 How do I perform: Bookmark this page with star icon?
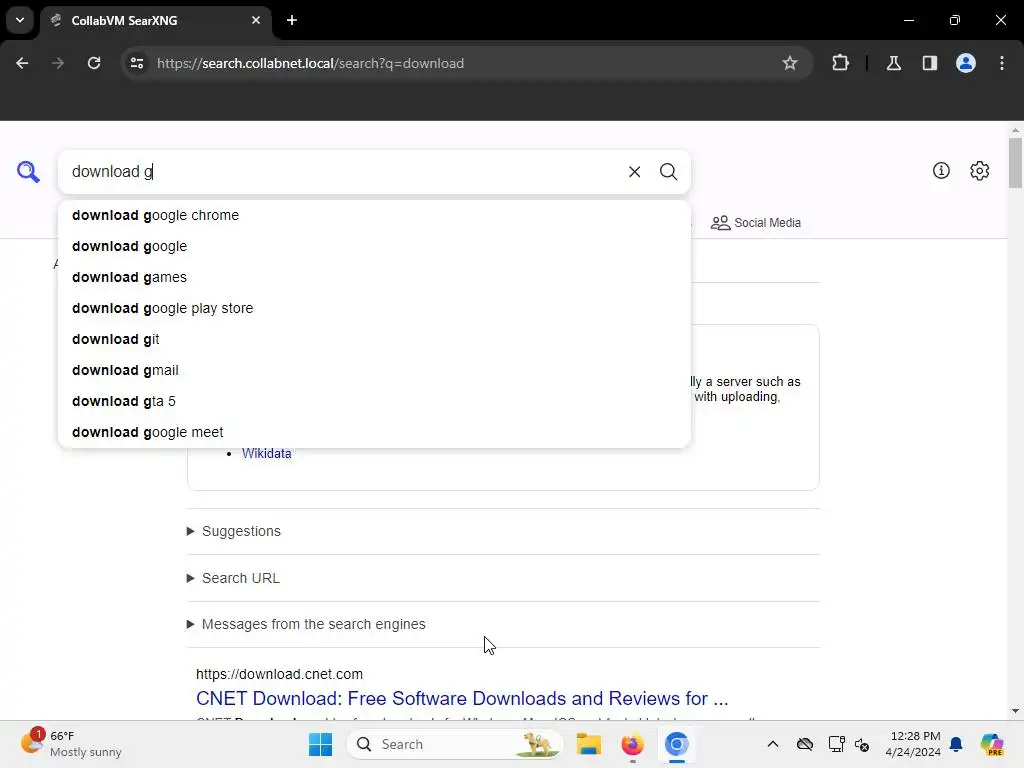(790, 63)
